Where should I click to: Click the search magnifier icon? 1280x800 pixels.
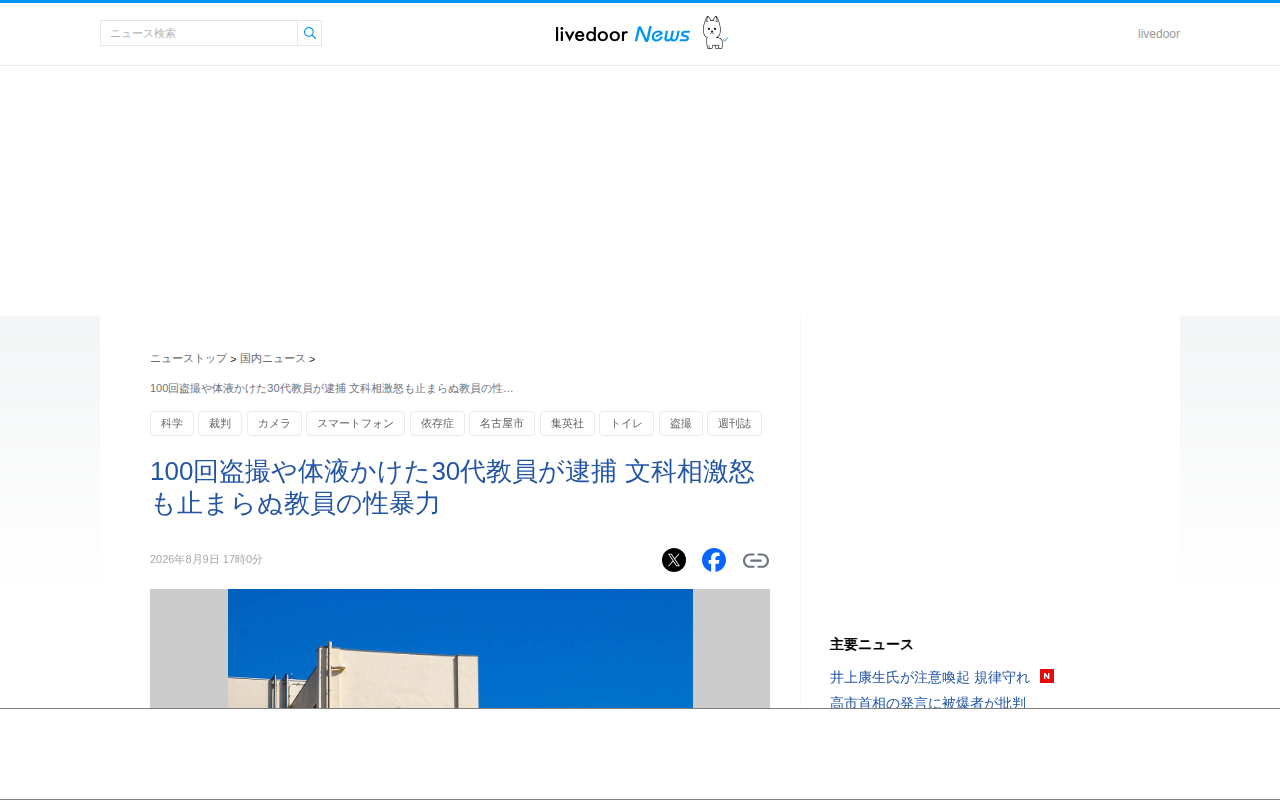pos(310,33)
